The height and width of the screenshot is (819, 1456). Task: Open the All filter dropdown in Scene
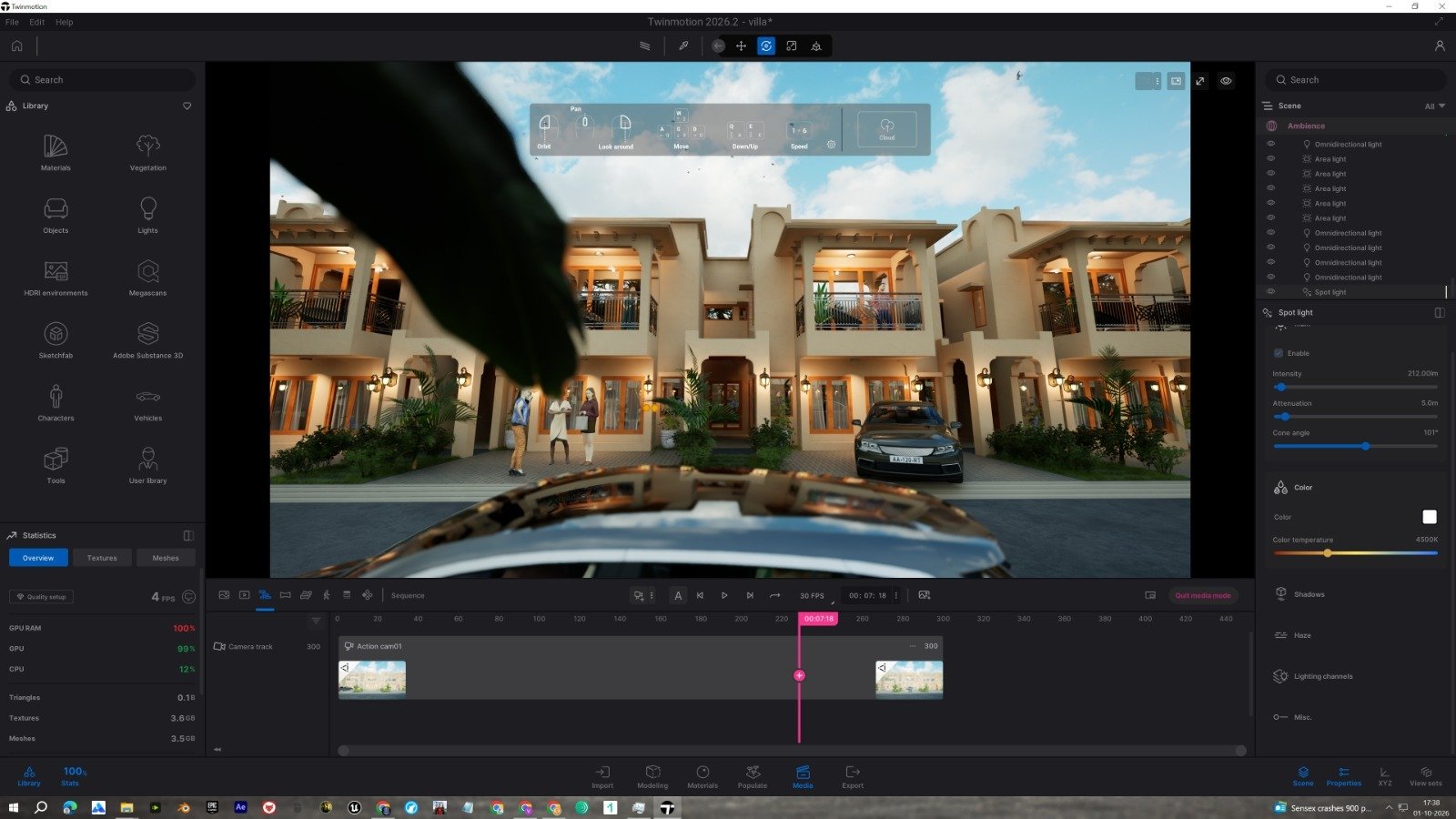1435,106
